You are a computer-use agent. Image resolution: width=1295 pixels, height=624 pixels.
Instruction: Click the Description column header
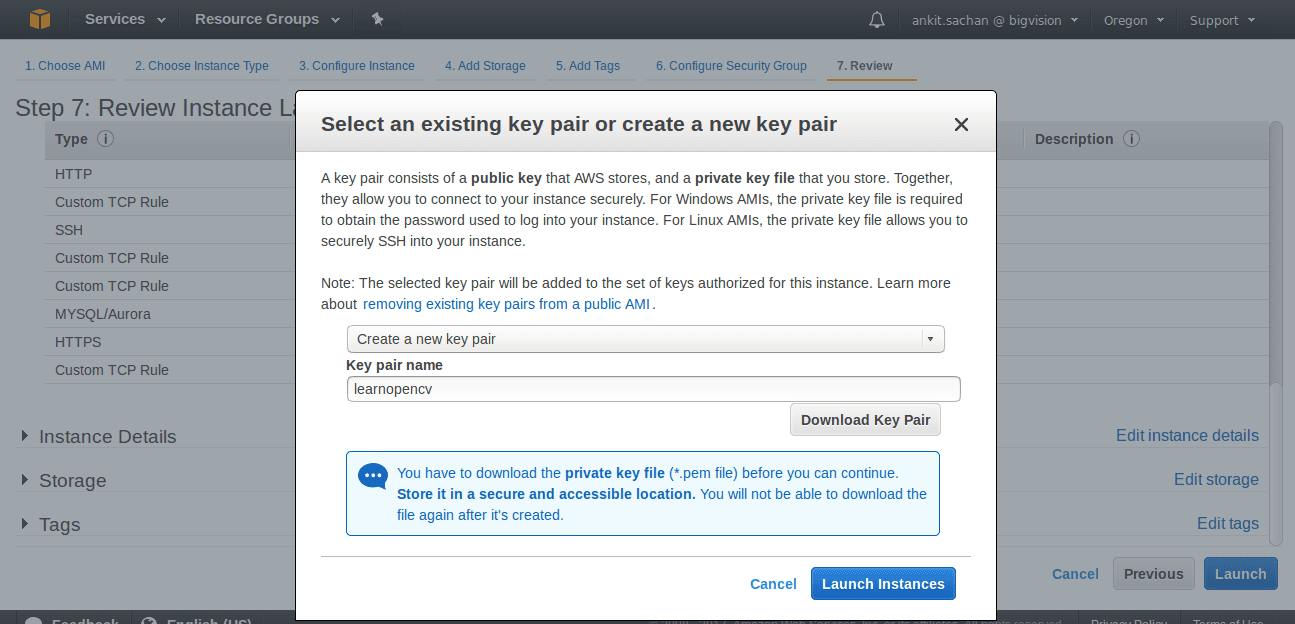click(x=1074, y=139)
